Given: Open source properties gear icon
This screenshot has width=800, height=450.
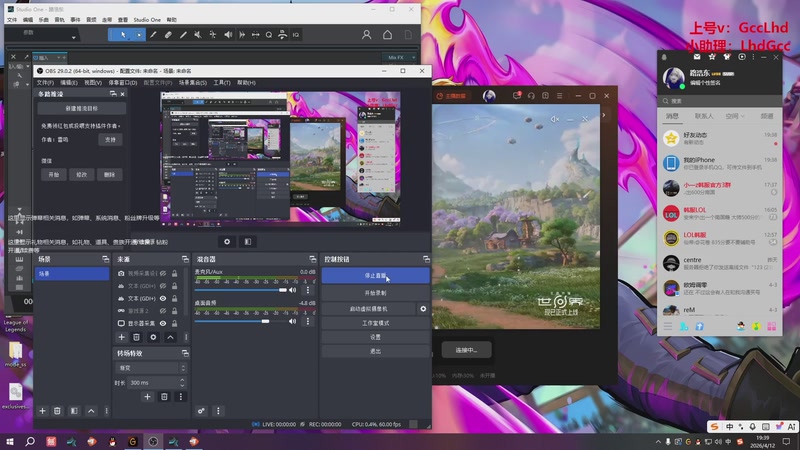Looking at the screenshot, I should click(154, 338).
